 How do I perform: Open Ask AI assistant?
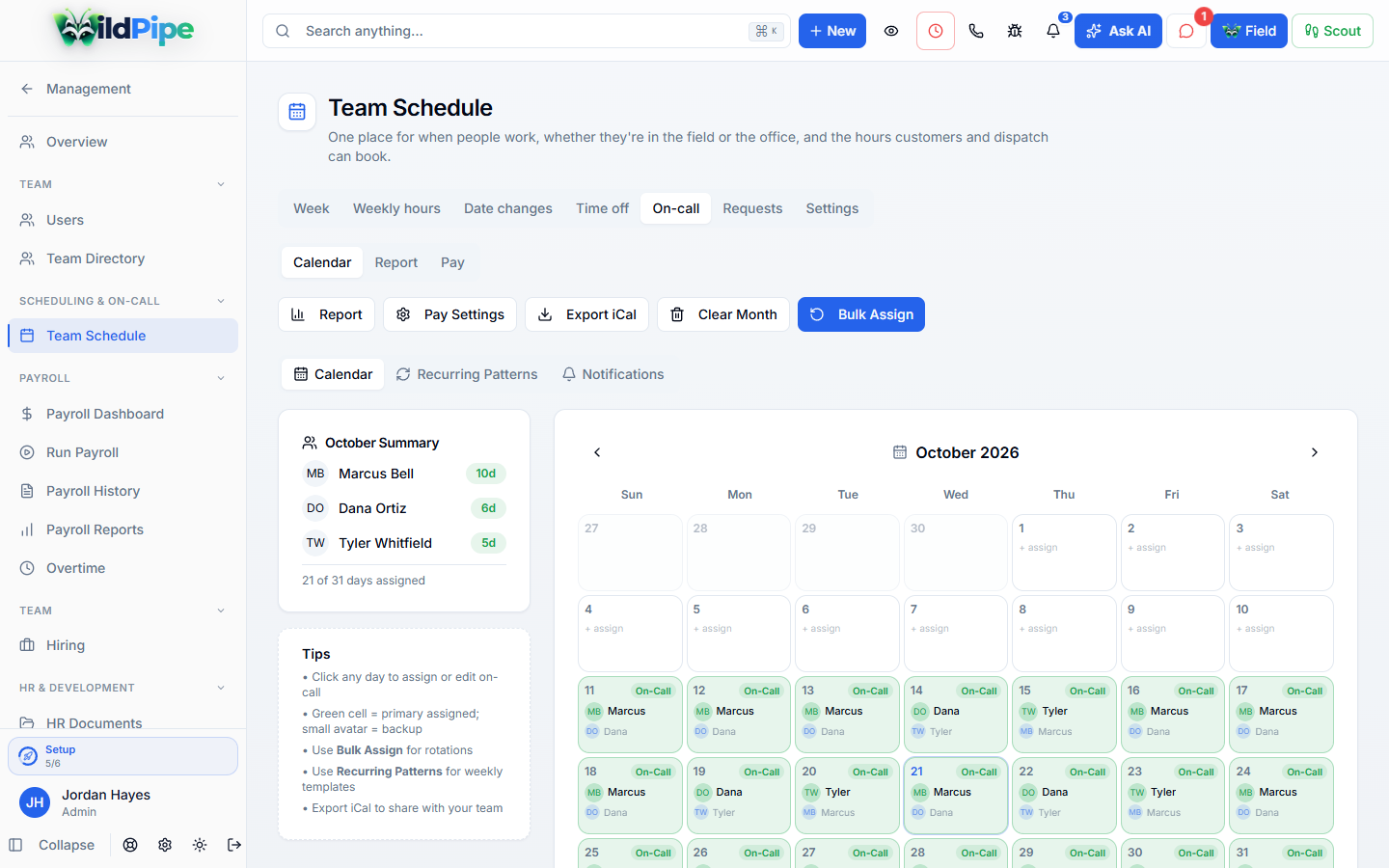pos(1118,31)
